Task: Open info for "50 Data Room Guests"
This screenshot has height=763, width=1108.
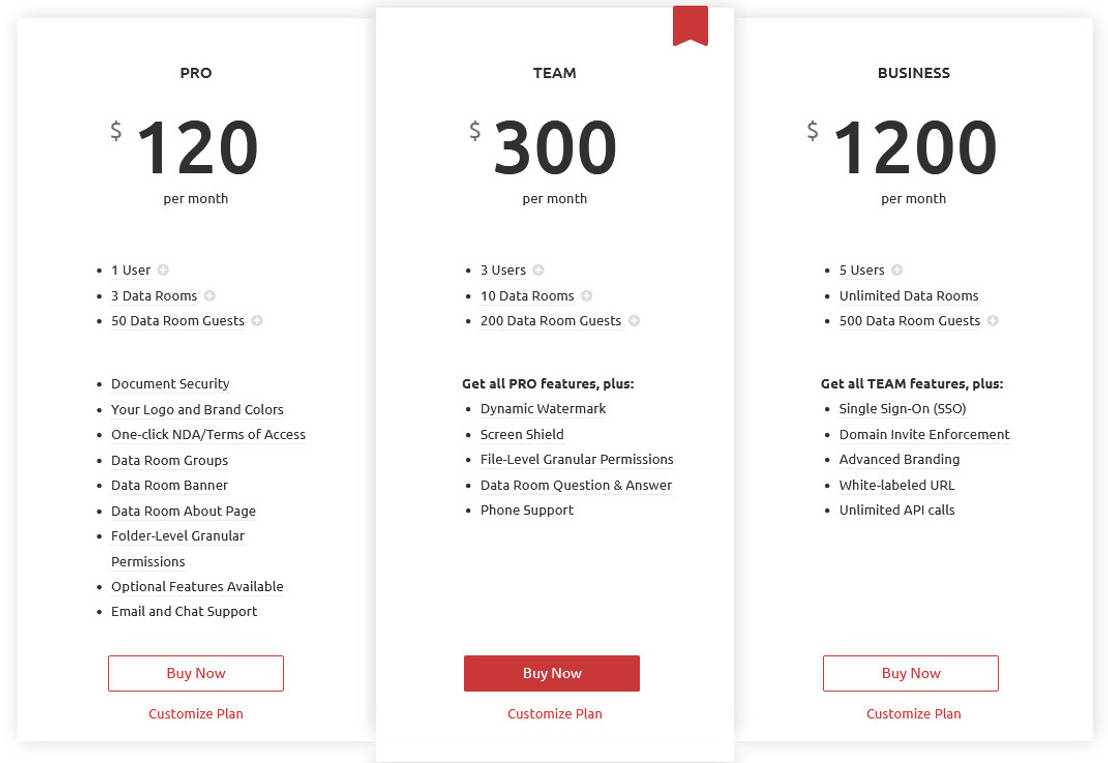Action: [257, 320]
